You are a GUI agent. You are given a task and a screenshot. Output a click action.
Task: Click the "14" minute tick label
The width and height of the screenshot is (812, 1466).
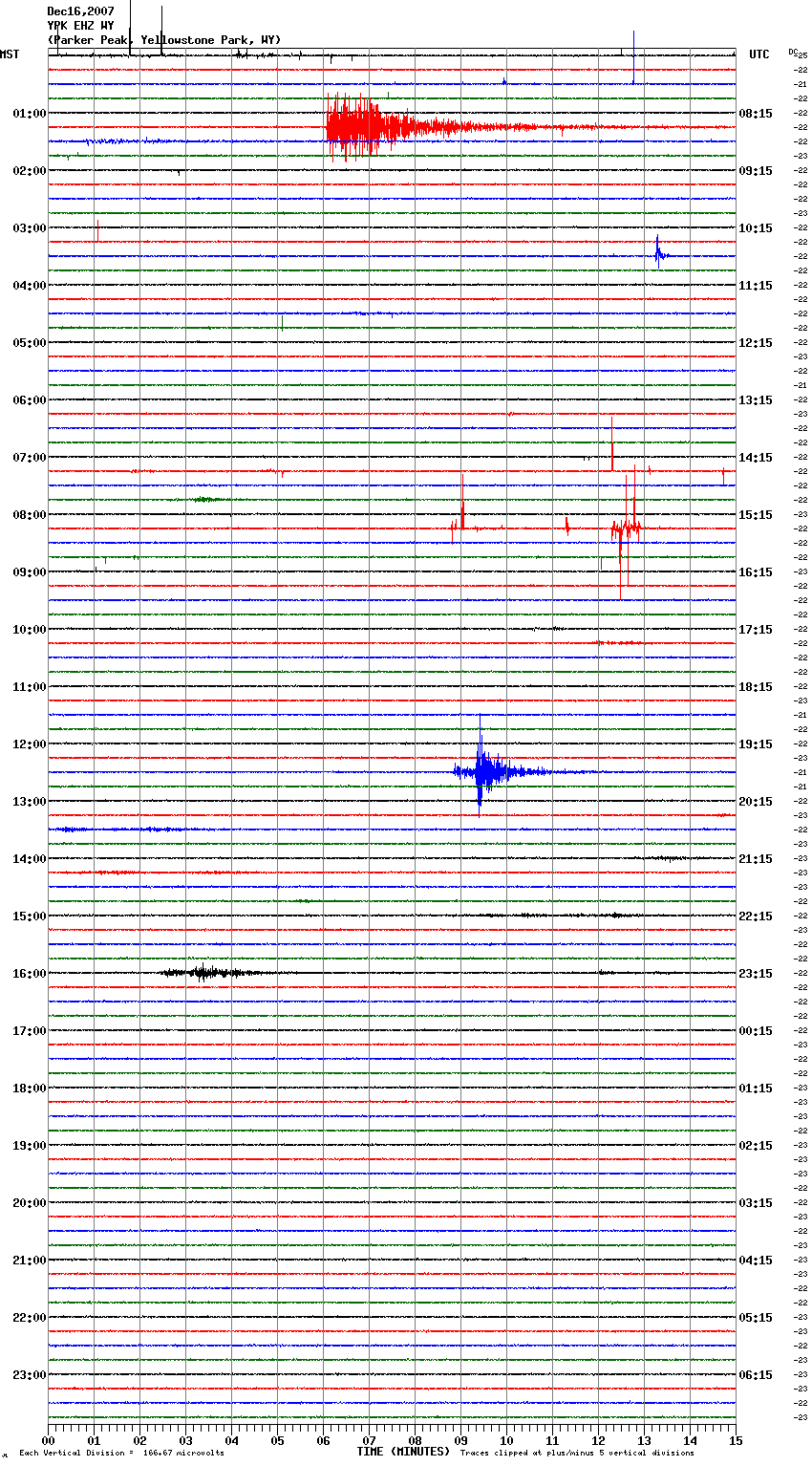point(690,1440)
